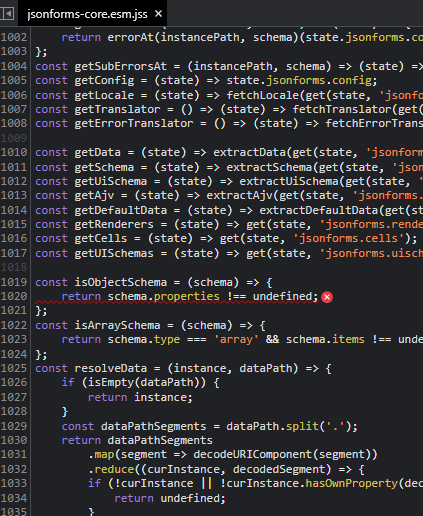Click the extractSchema function call
Screen dimensions: 423x516
(269, 167)
